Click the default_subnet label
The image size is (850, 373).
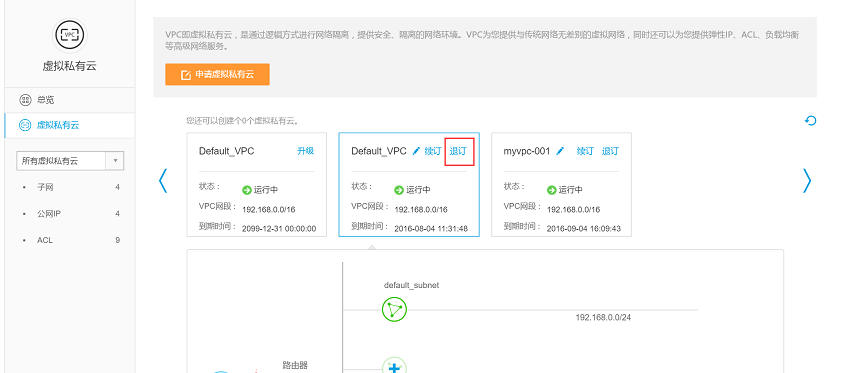pos(411,285)
